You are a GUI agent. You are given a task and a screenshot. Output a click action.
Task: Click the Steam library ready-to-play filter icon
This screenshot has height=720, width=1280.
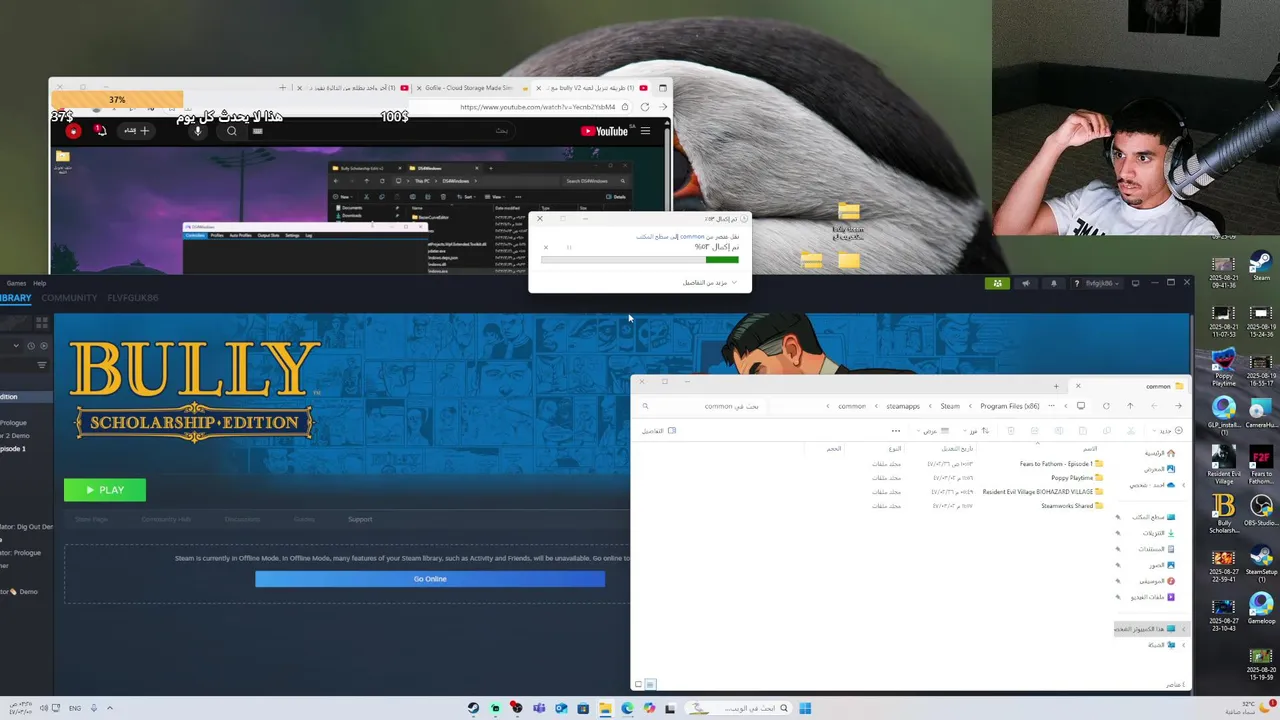(x=42, y=346)
